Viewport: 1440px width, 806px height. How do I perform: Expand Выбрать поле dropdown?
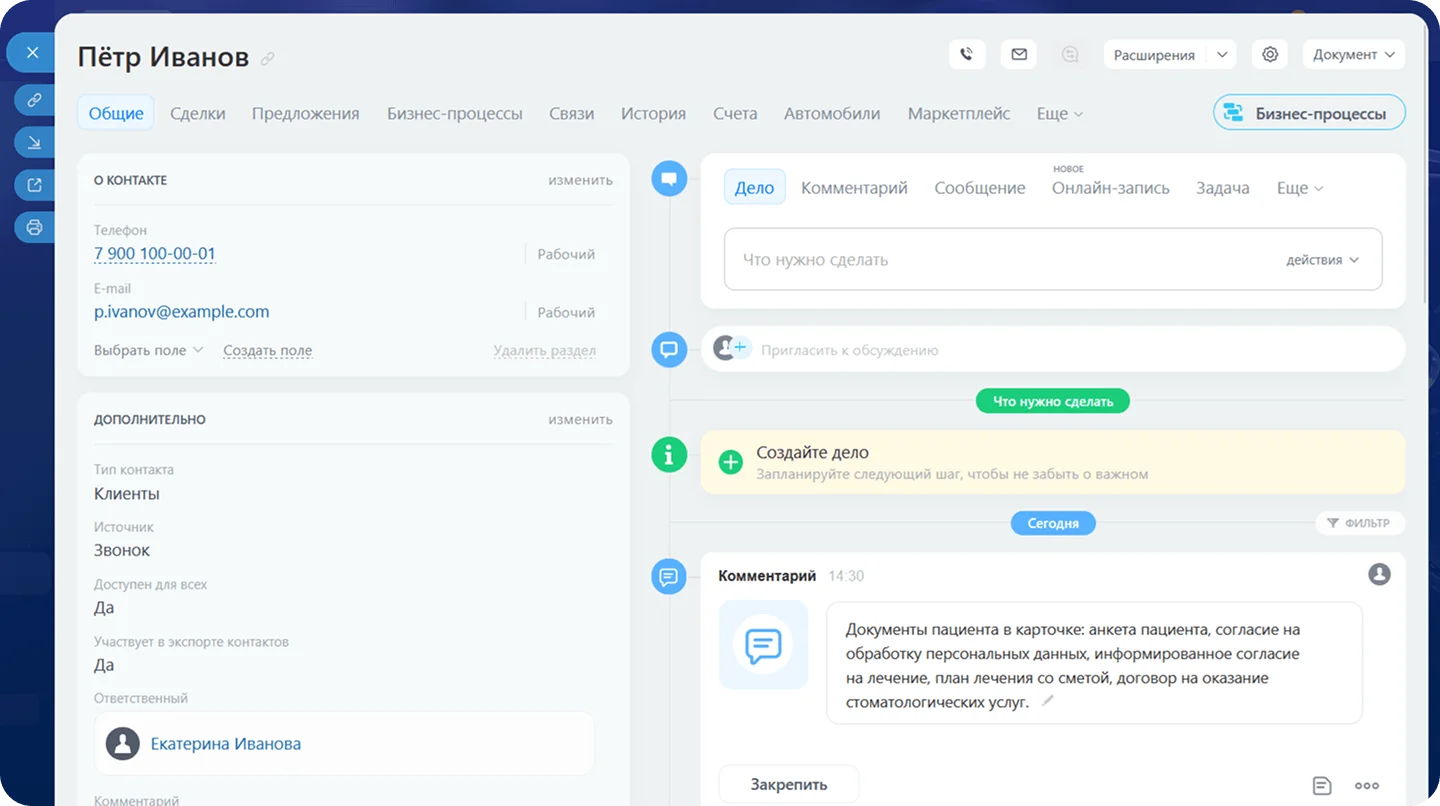[148, 350]
